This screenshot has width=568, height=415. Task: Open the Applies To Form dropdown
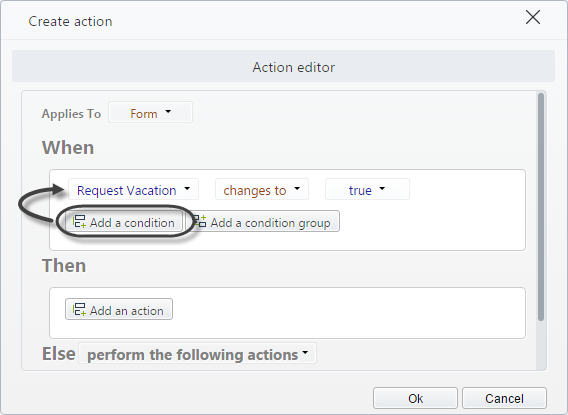click(150, 113)
